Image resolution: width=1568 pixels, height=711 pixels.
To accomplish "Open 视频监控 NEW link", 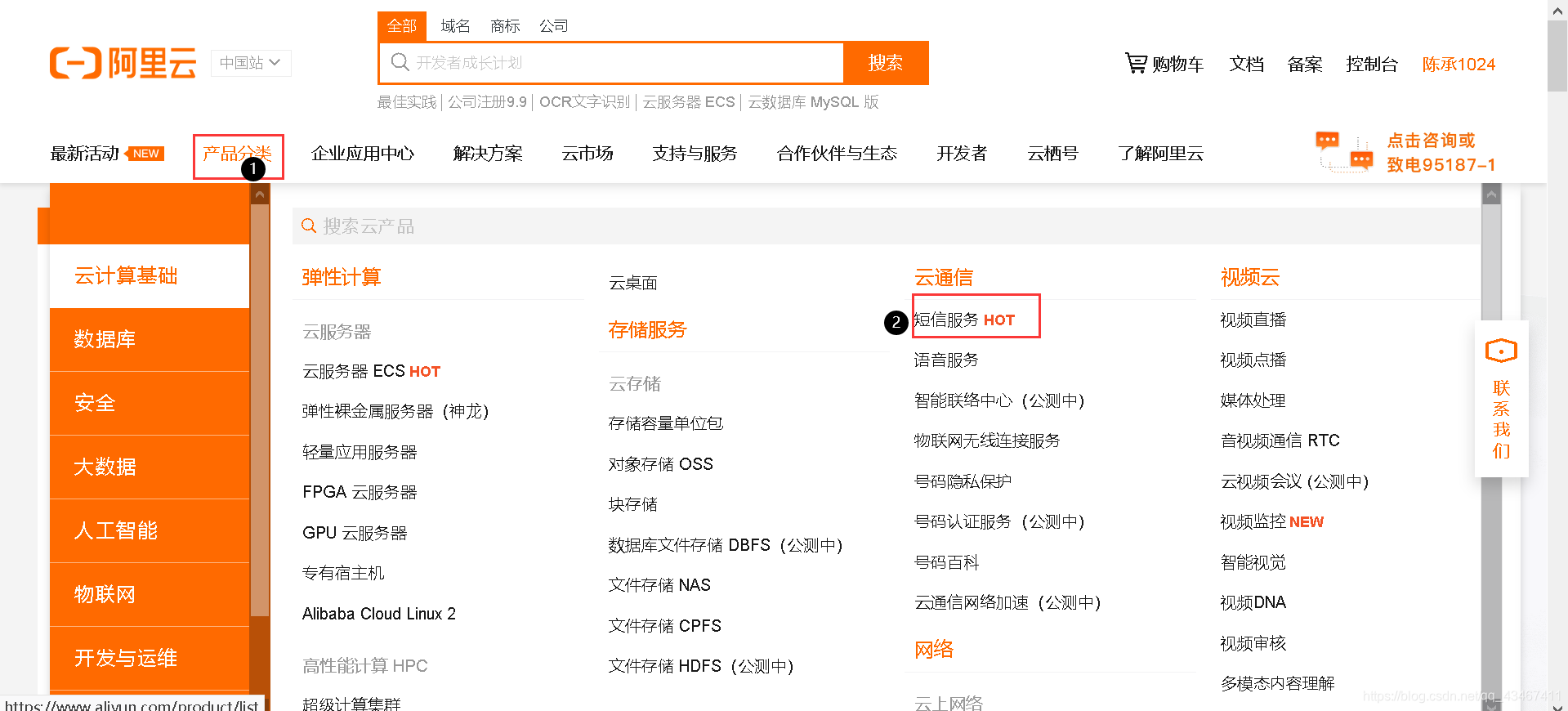I will coord(1271,522).
